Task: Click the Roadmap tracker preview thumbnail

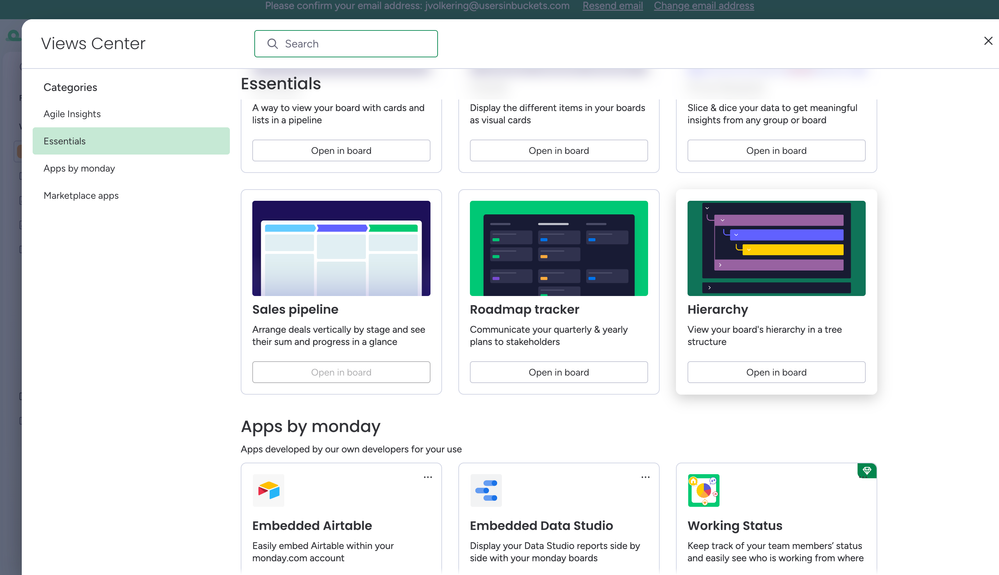Action: [559, 248]
